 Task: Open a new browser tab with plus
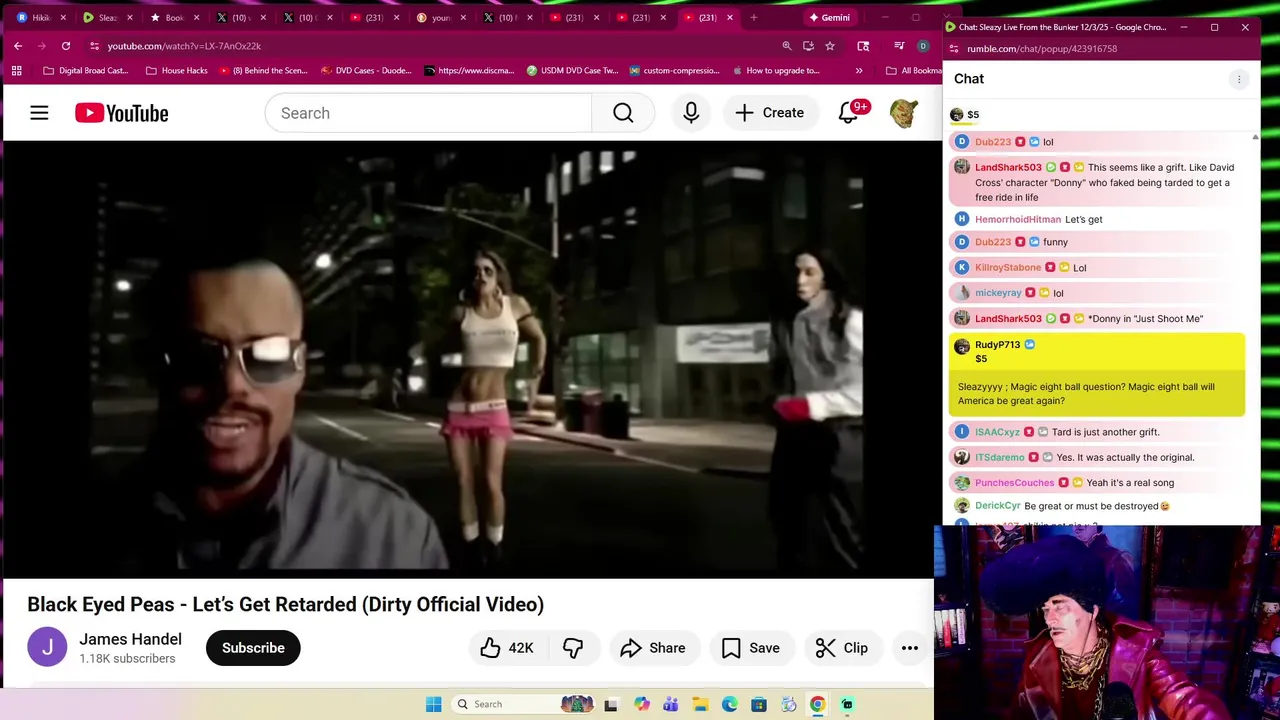[754, 17]
